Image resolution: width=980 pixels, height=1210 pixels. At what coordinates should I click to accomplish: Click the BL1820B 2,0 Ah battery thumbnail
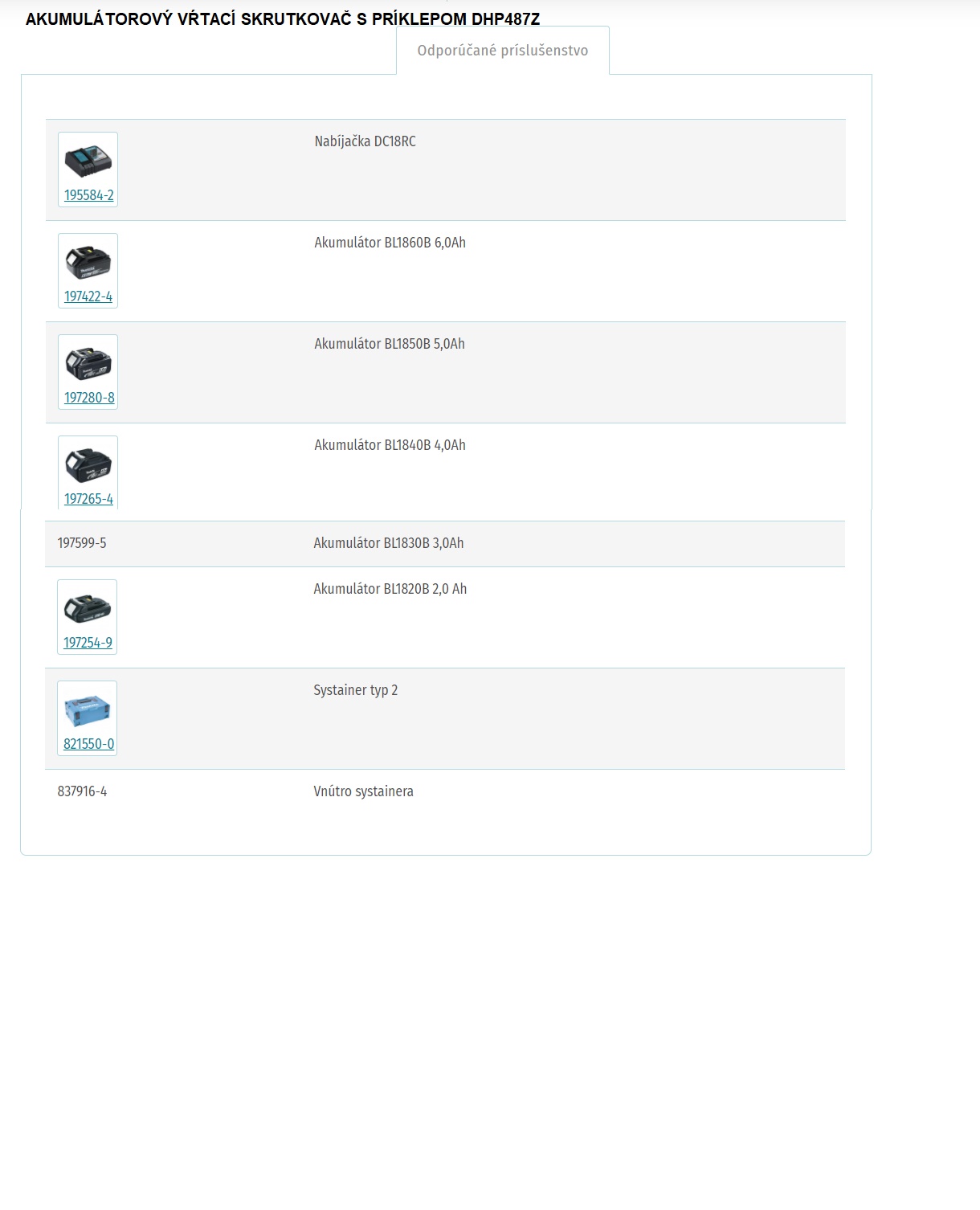click(88, 609)
